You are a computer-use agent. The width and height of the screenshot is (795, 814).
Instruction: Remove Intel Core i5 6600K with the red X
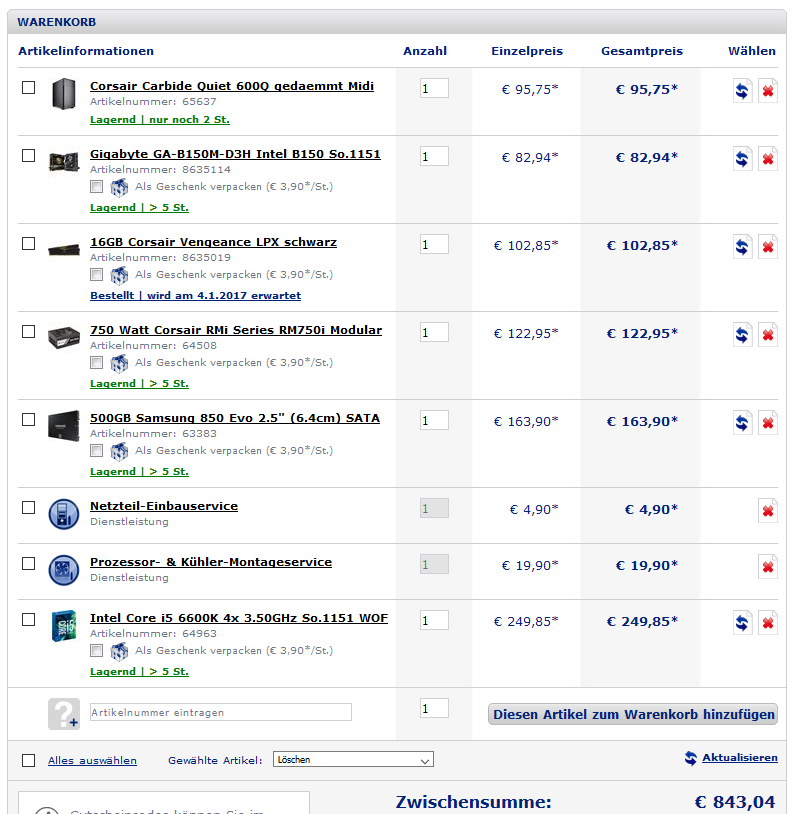[x=768, y=622]
